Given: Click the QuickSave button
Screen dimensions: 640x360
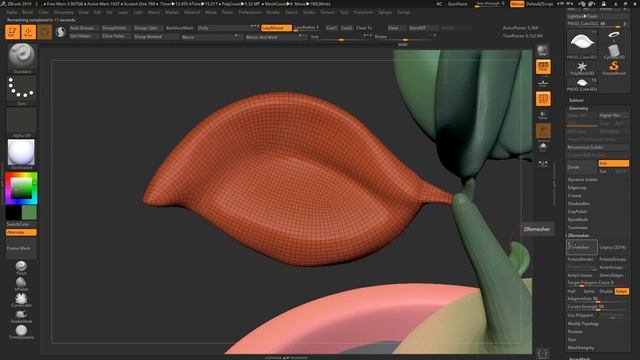Looking at the screenshot, I should pyautogui.click(x=458, y=4).
